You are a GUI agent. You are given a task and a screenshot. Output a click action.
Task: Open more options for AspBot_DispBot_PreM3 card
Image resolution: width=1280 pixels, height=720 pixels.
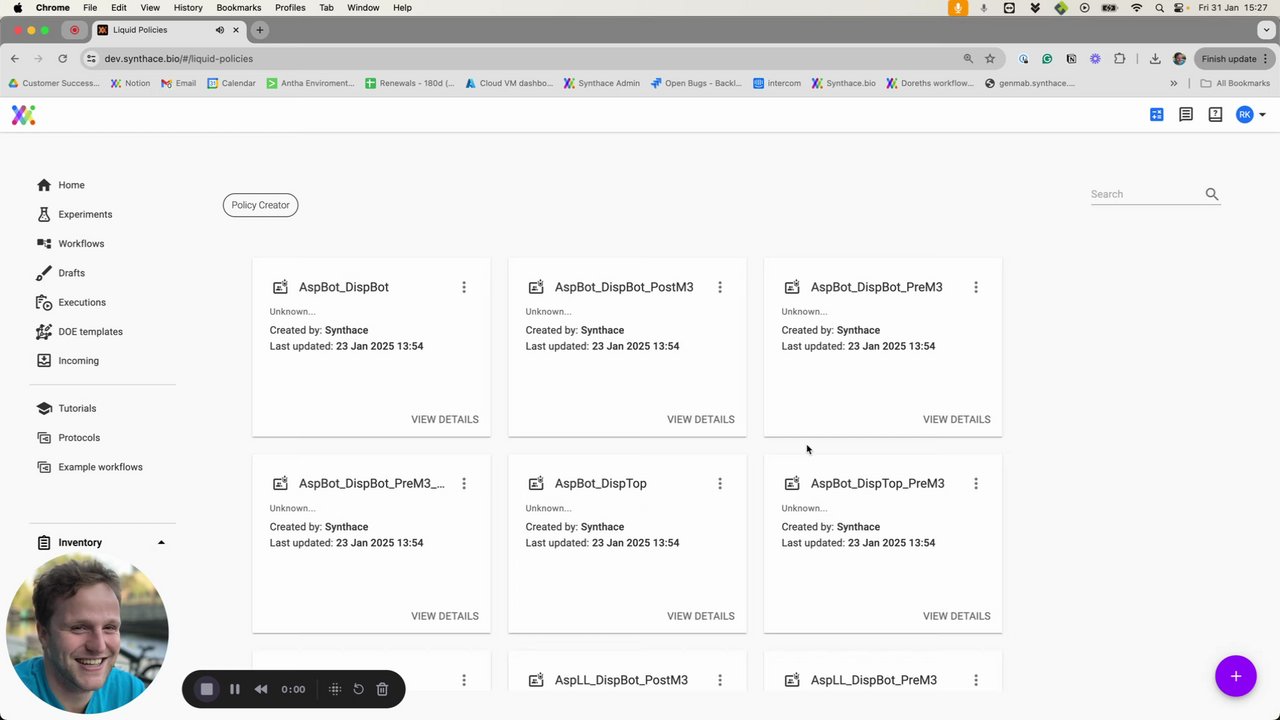tap(976, 287)
